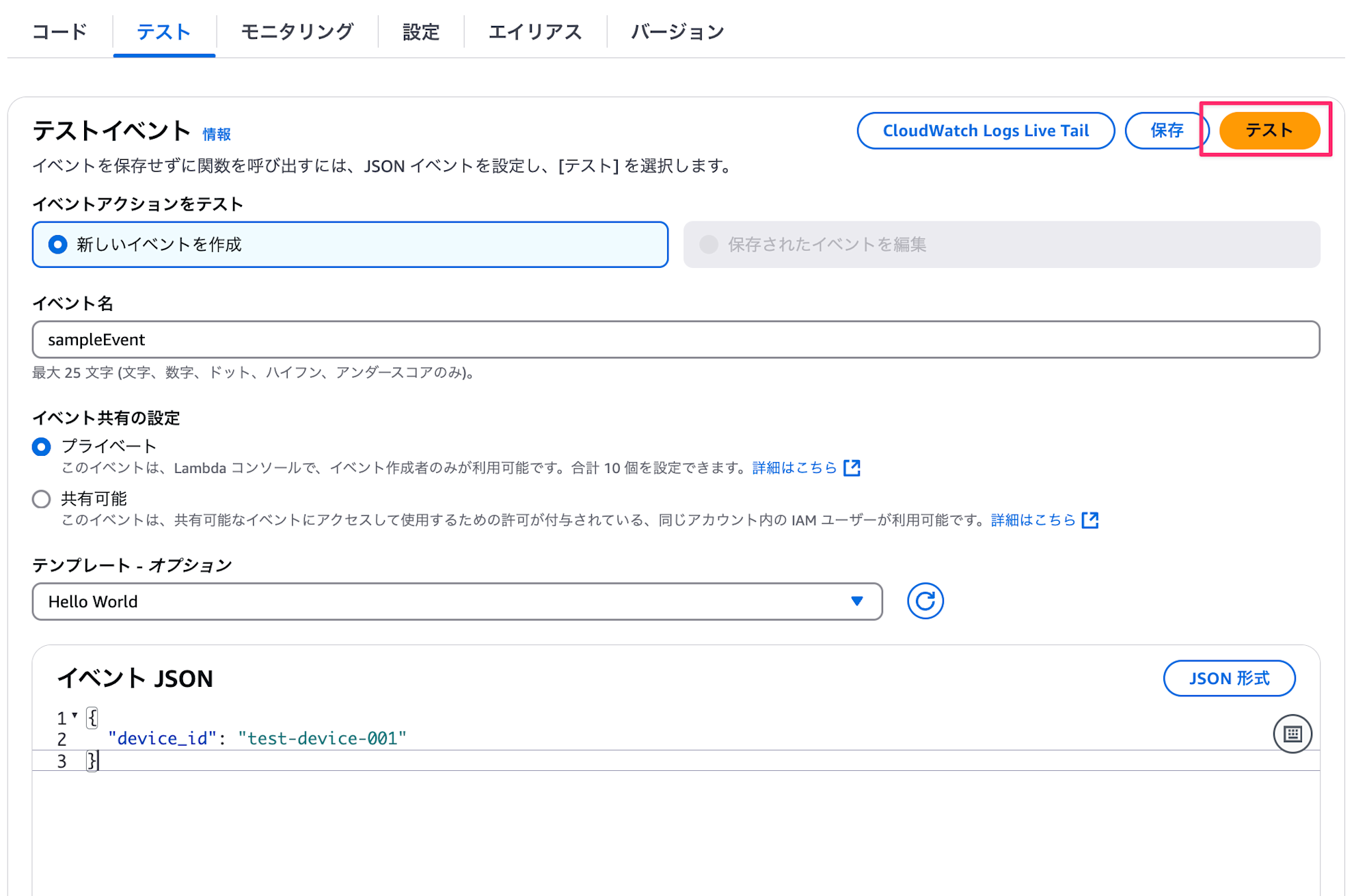This screenshot has height=896, width=1367.
Task: Open the 情報 link next to テストイベント
Action: tap(217, 134)
